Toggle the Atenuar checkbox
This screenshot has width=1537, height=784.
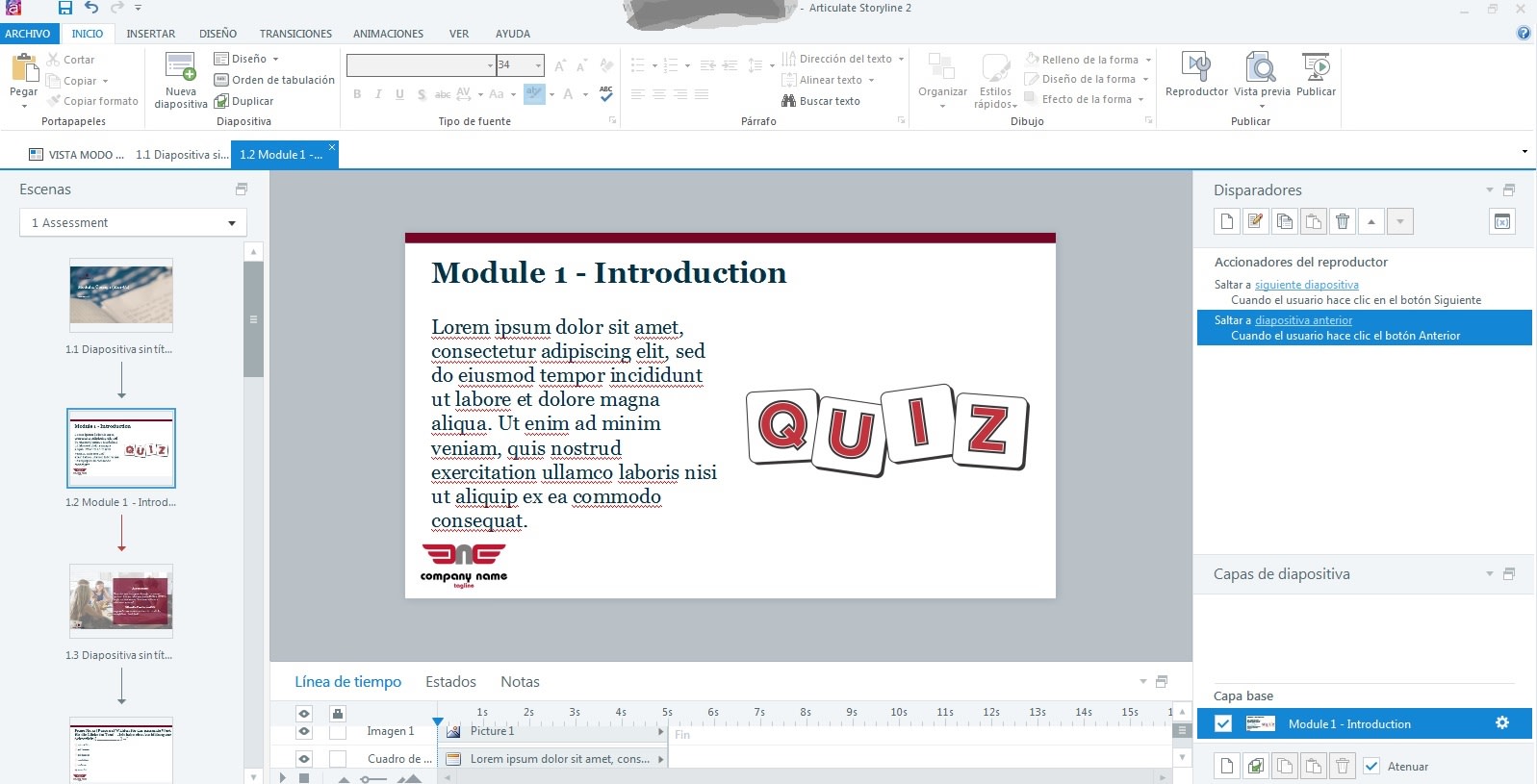[x=1371, y=766]
